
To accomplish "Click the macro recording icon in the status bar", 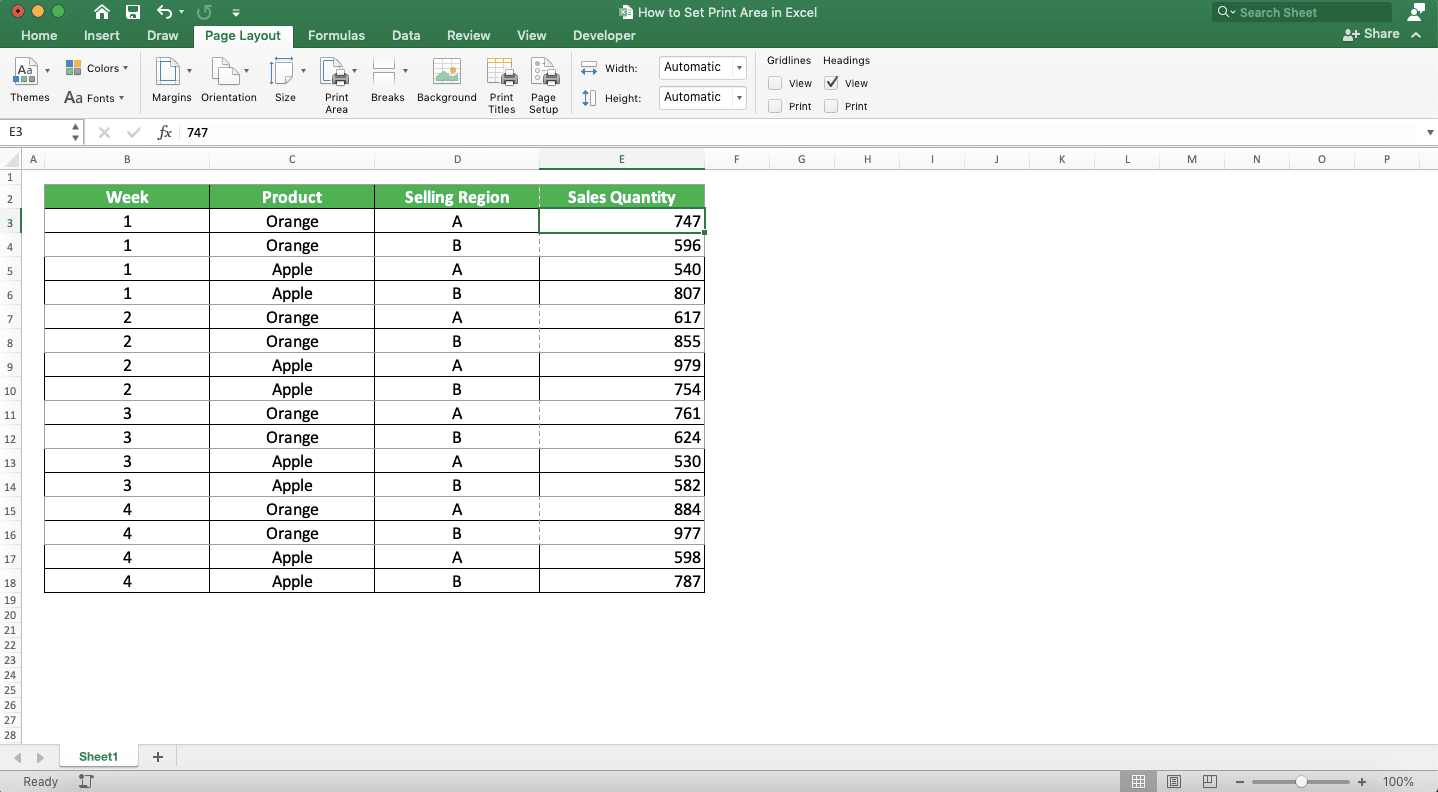I will 86,781.
